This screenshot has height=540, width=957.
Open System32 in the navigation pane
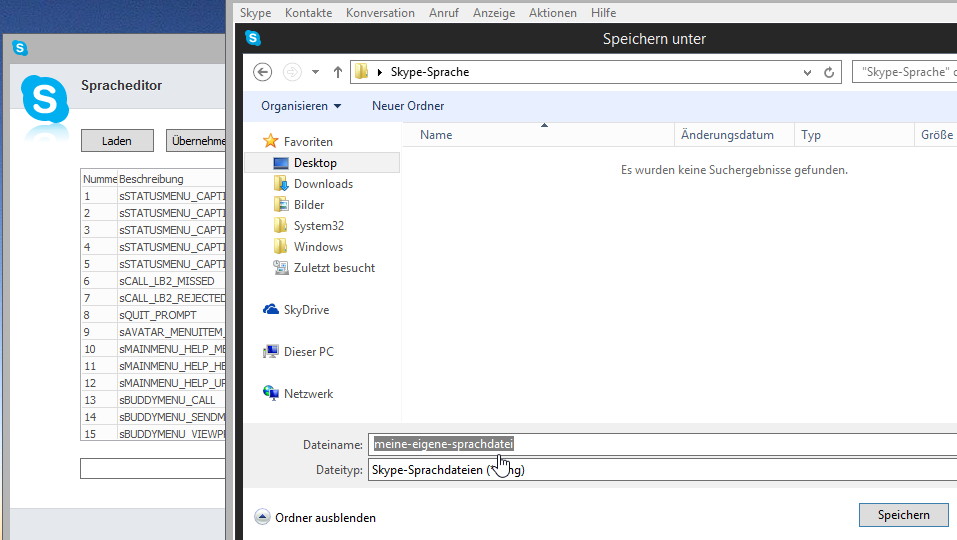point(319,226)
